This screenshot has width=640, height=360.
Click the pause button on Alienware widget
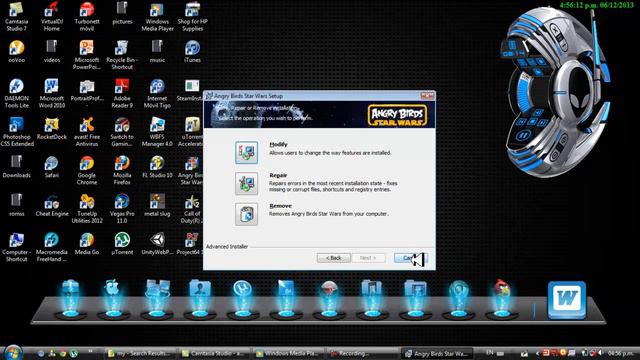(x=524, y=135)
